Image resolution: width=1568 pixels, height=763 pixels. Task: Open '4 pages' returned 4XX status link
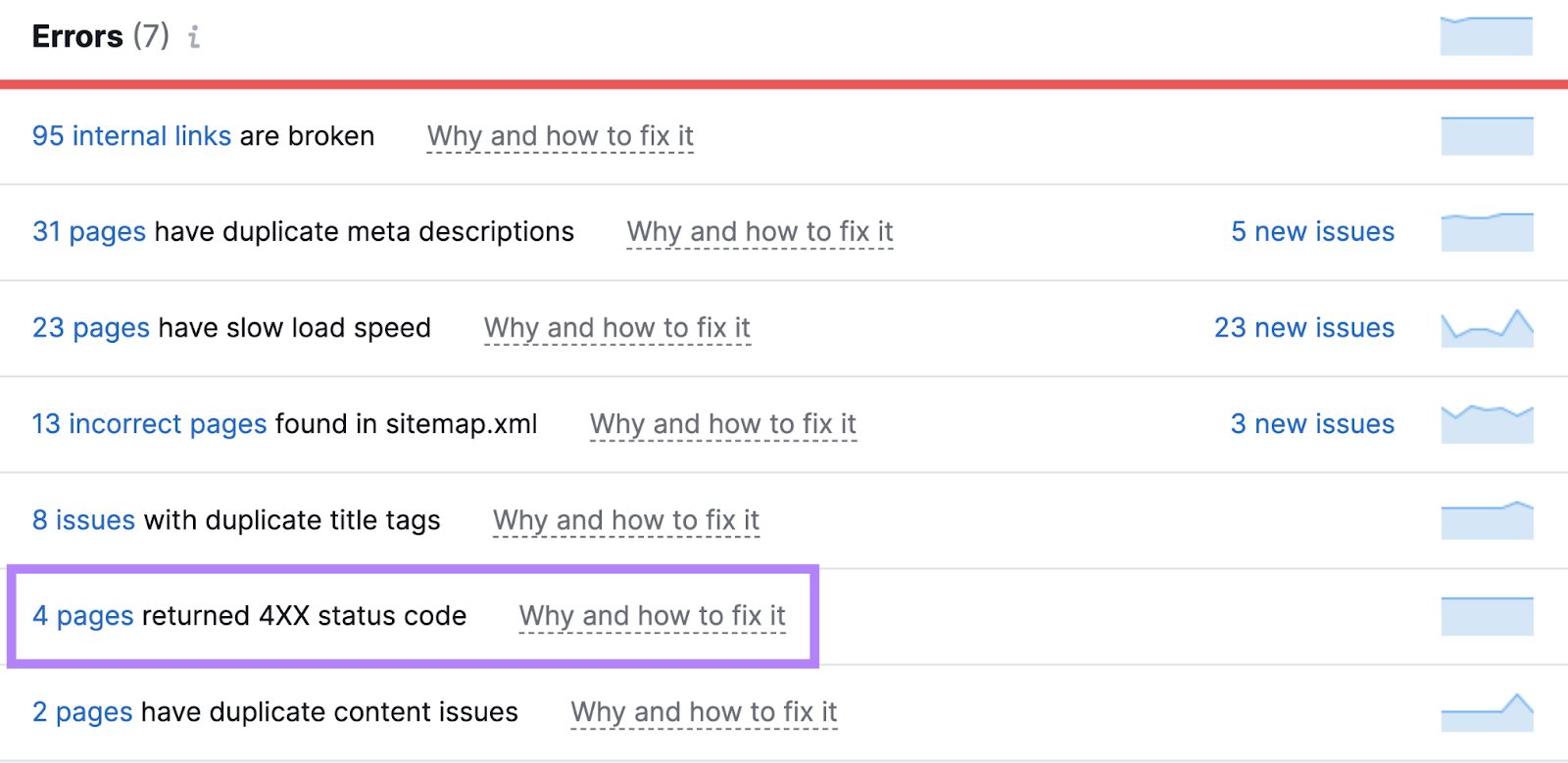click(82, 616)
